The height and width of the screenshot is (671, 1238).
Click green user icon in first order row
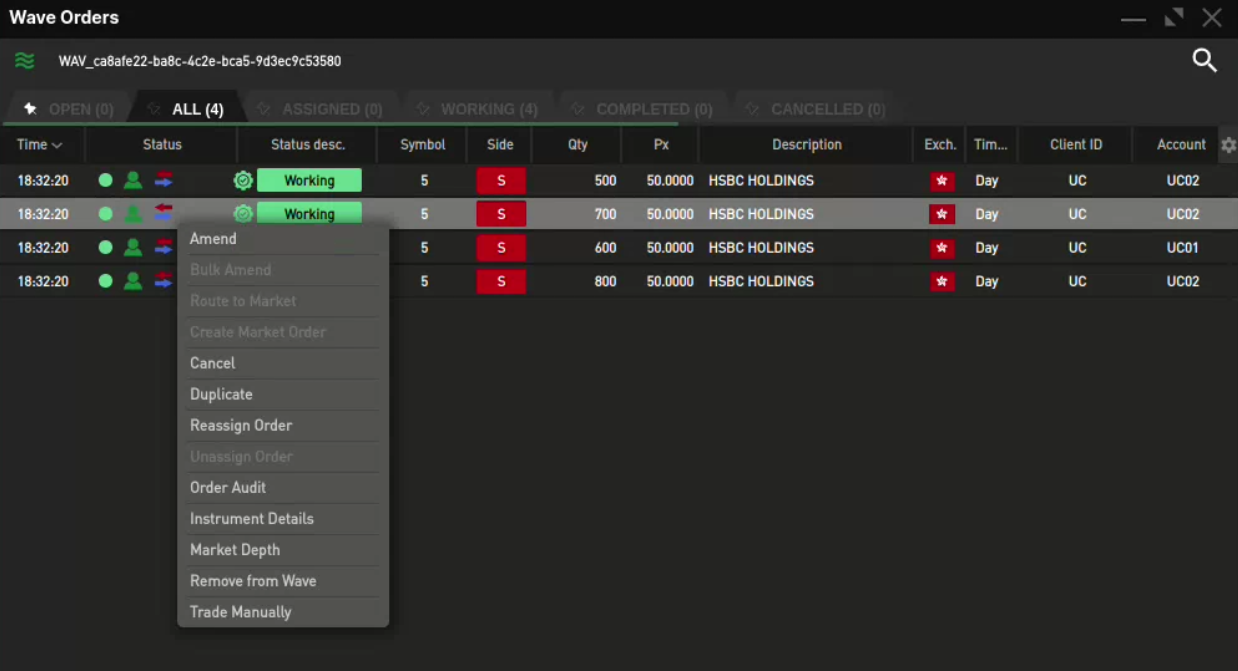tap(133, 181)
